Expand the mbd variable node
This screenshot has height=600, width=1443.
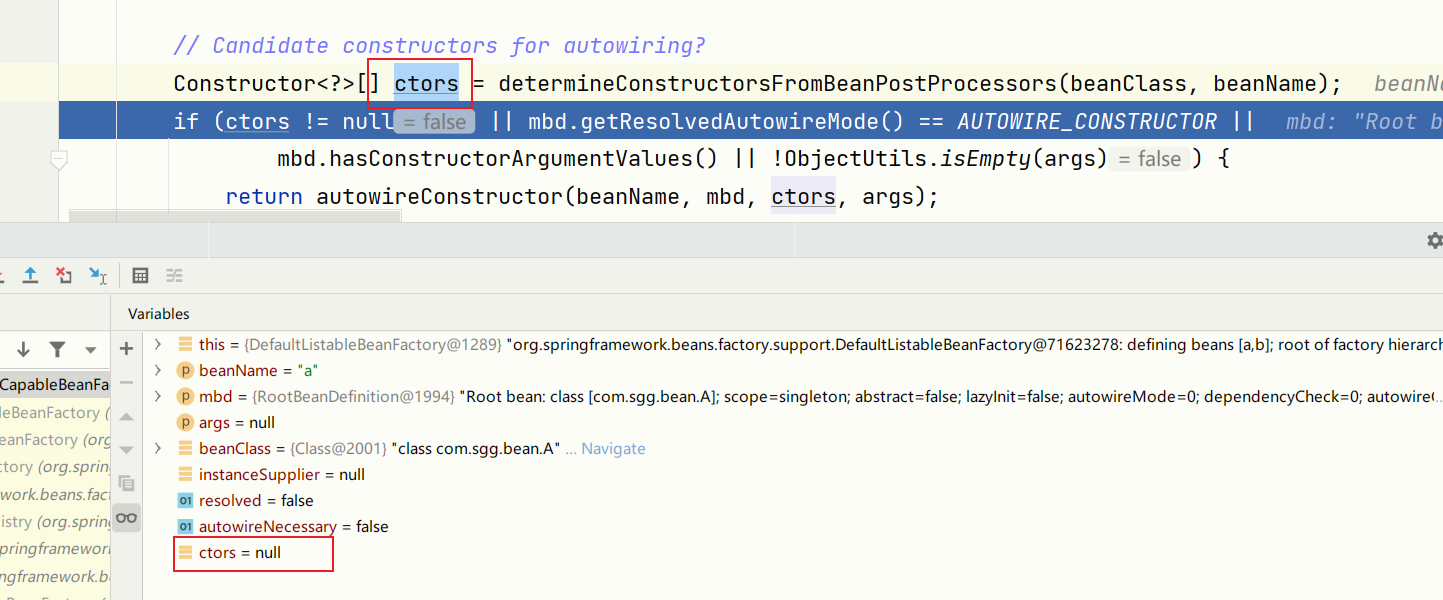pyautogui.click(x=158, y=396)
